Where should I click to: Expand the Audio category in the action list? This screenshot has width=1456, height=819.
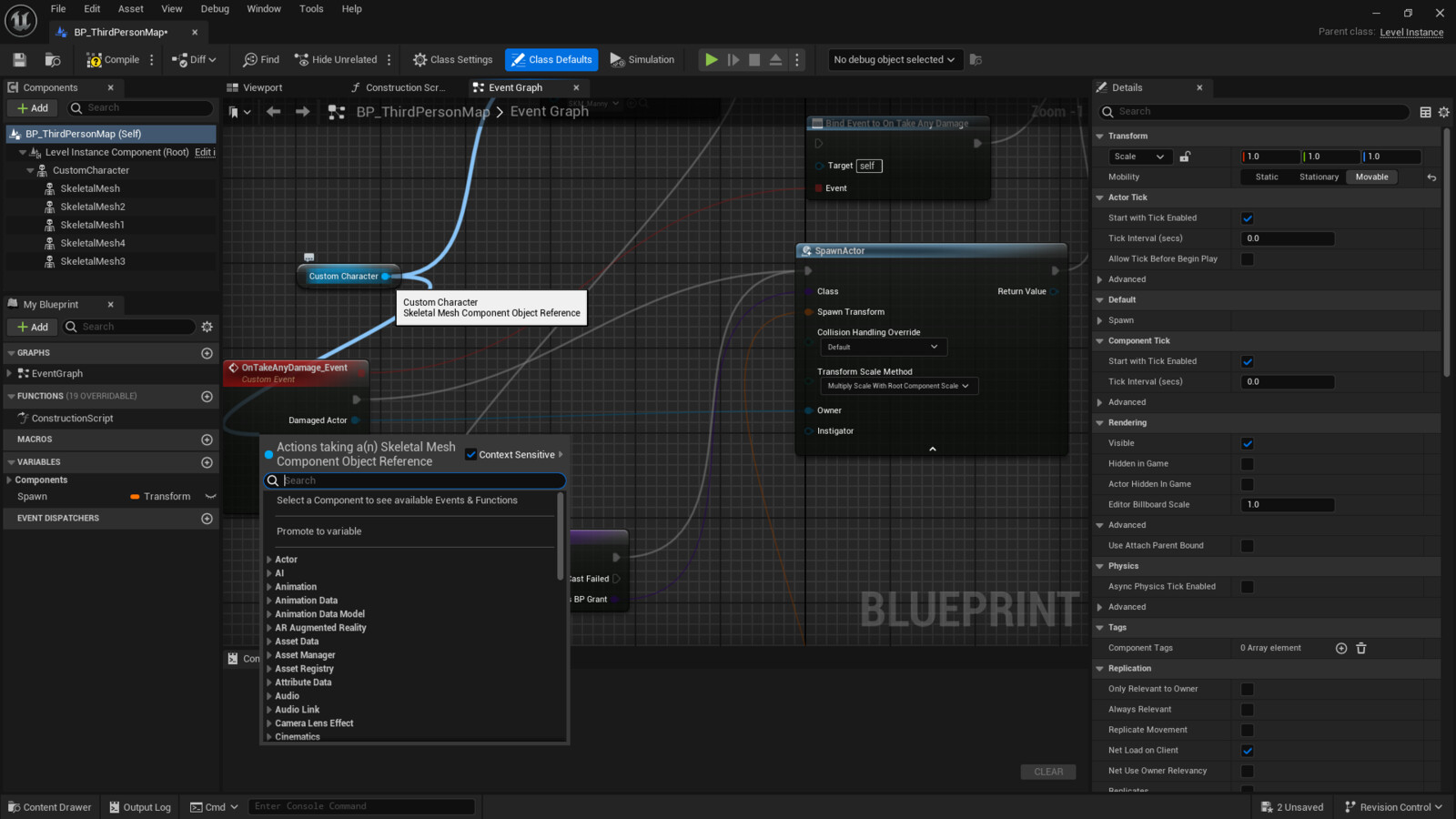(269, 696)
